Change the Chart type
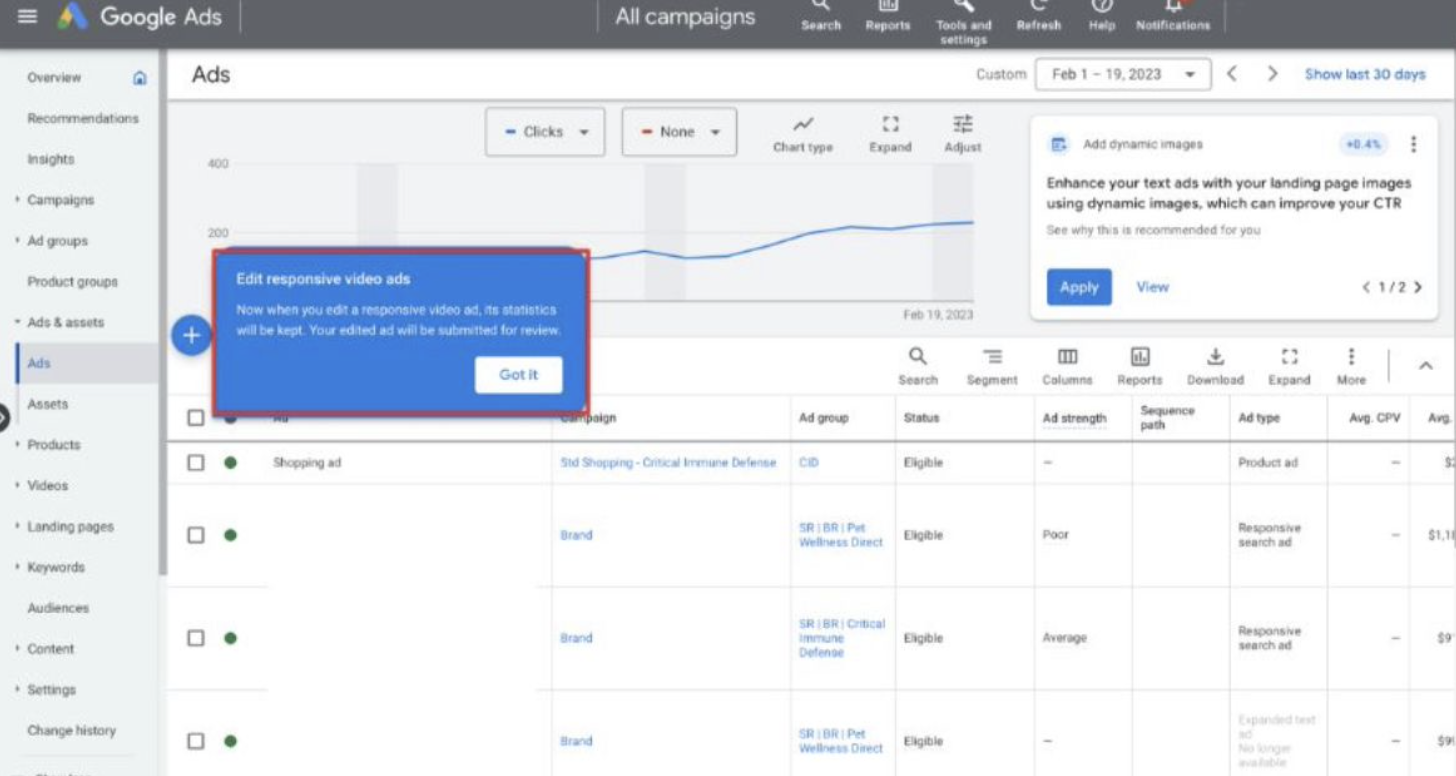 (x=803, y=134)
